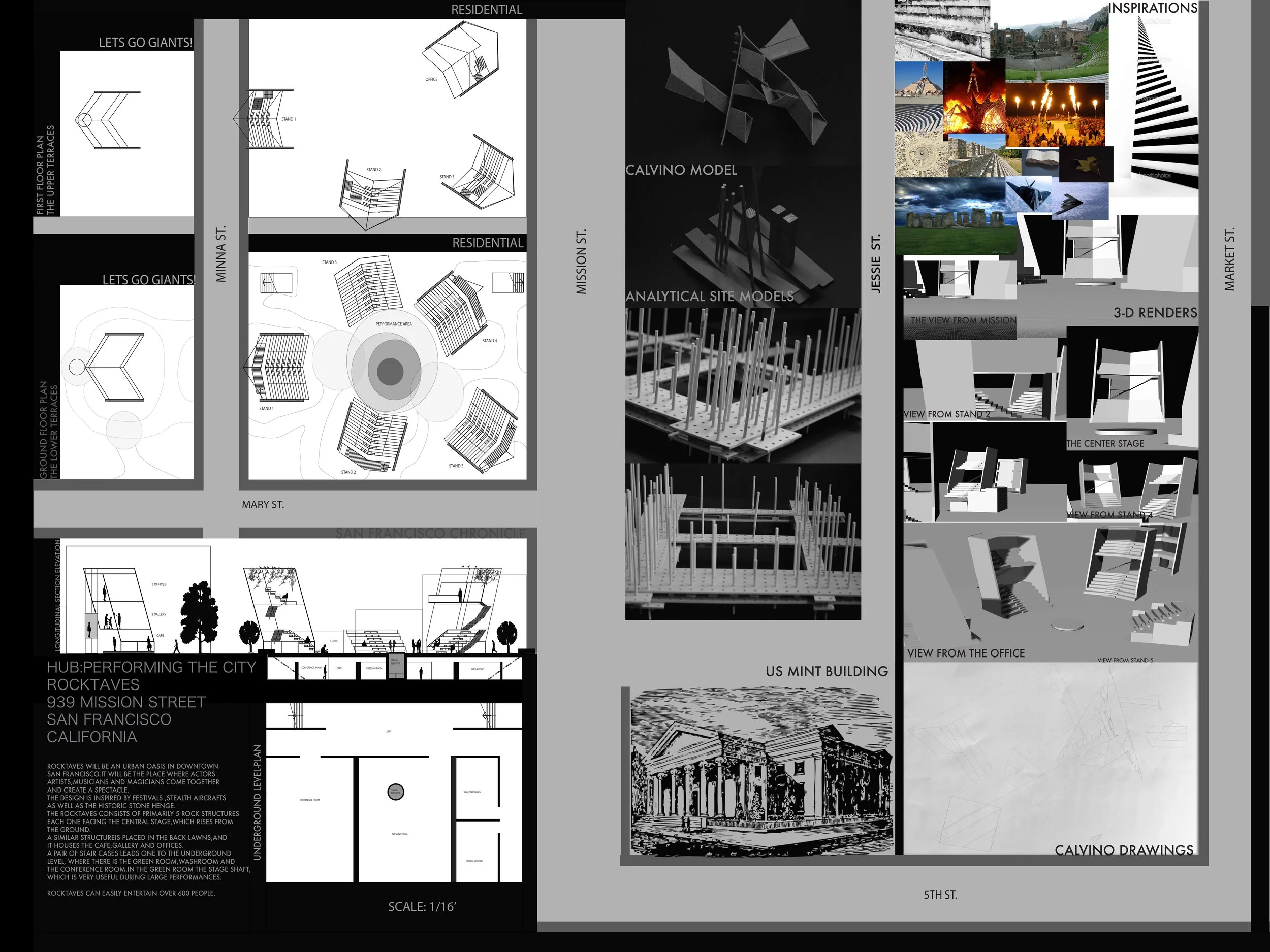
Task: Click the US Mint building engraving
Action: [761, 772]
